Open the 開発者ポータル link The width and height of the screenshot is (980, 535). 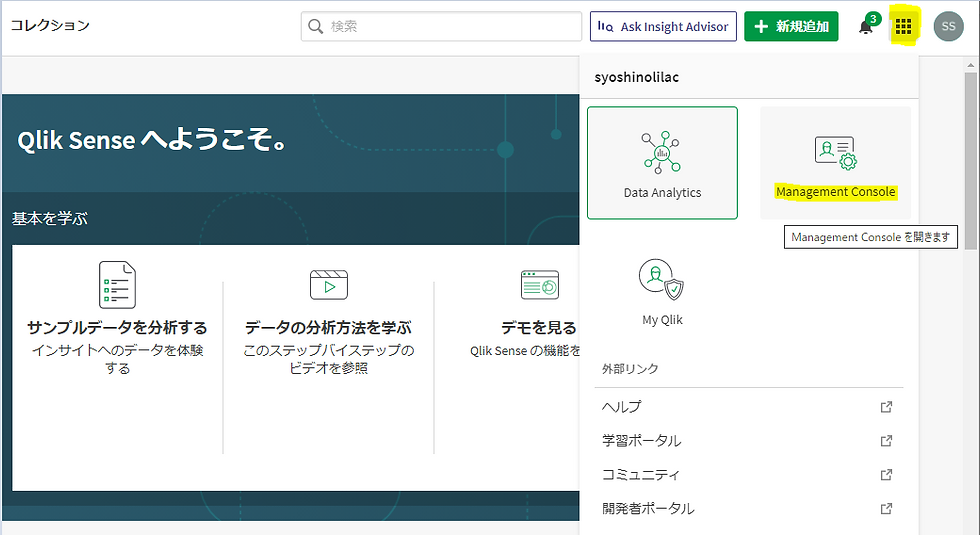(747, 508)
